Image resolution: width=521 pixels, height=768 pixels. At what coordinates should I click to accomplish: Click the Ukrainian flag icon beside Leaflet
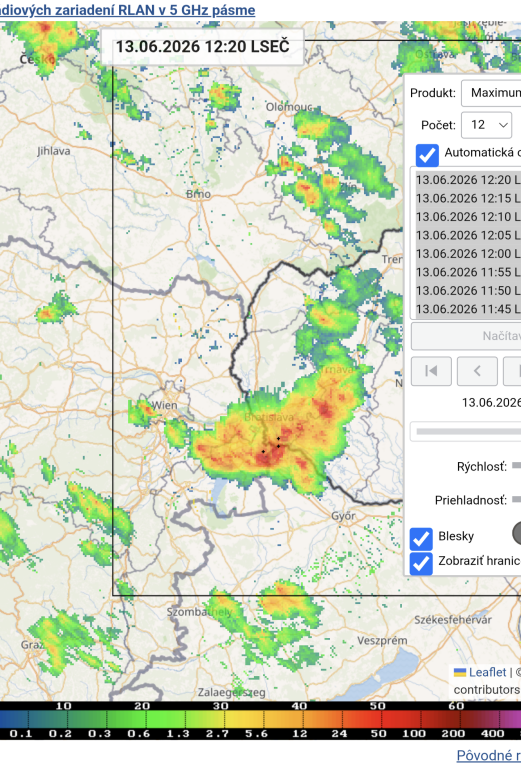pos(460,672)
